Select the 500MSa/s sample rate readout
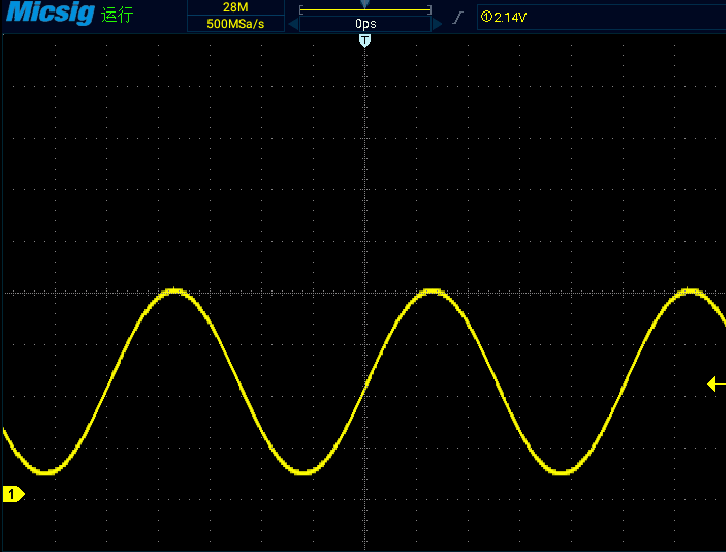 pos(236,24)
